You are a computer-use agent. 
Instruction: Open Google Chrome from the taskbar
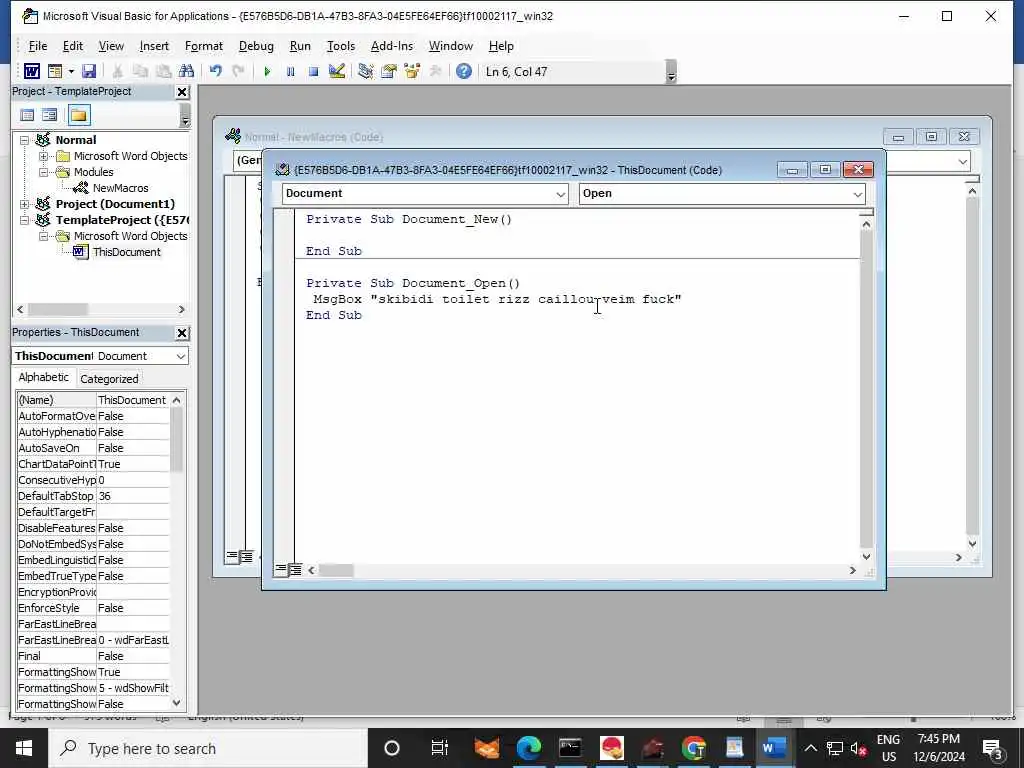click(x=694, y=748)
